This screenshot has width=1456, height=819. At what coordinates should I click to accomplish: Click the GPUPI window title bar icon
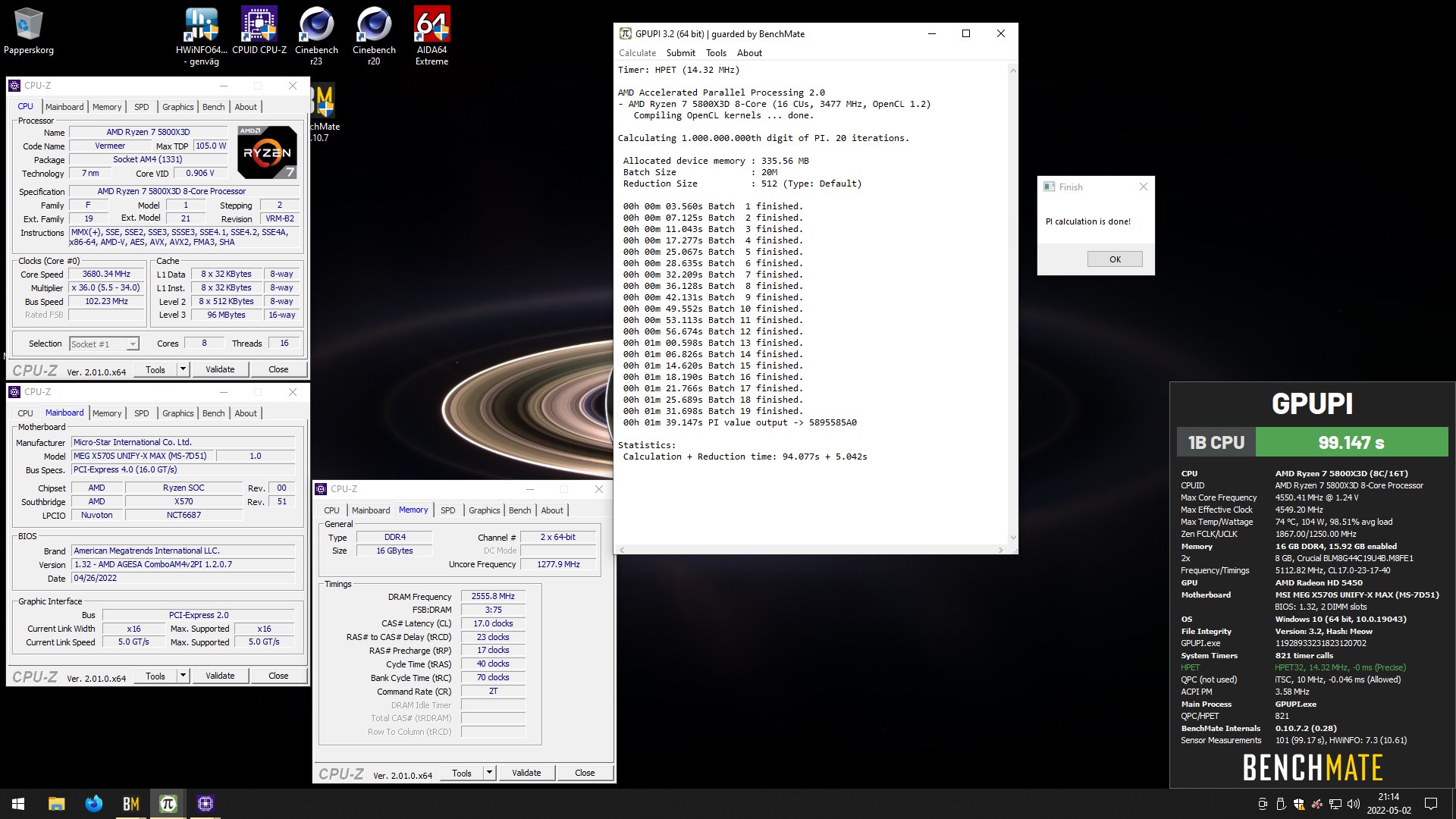click(x=626, y=33)
